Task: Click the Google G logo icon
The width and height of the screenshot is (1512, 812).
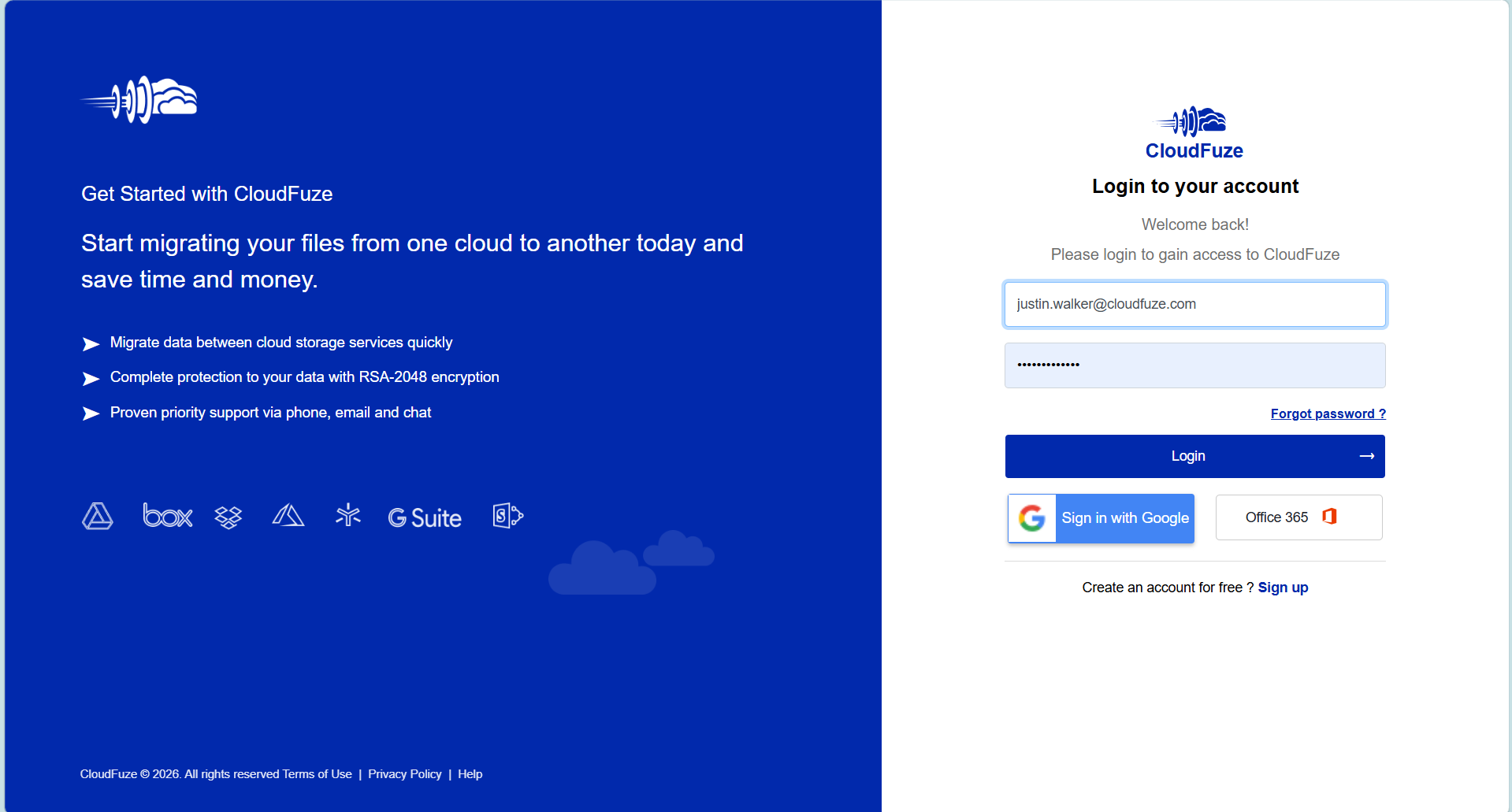Action: click(x=1032, y=518)
